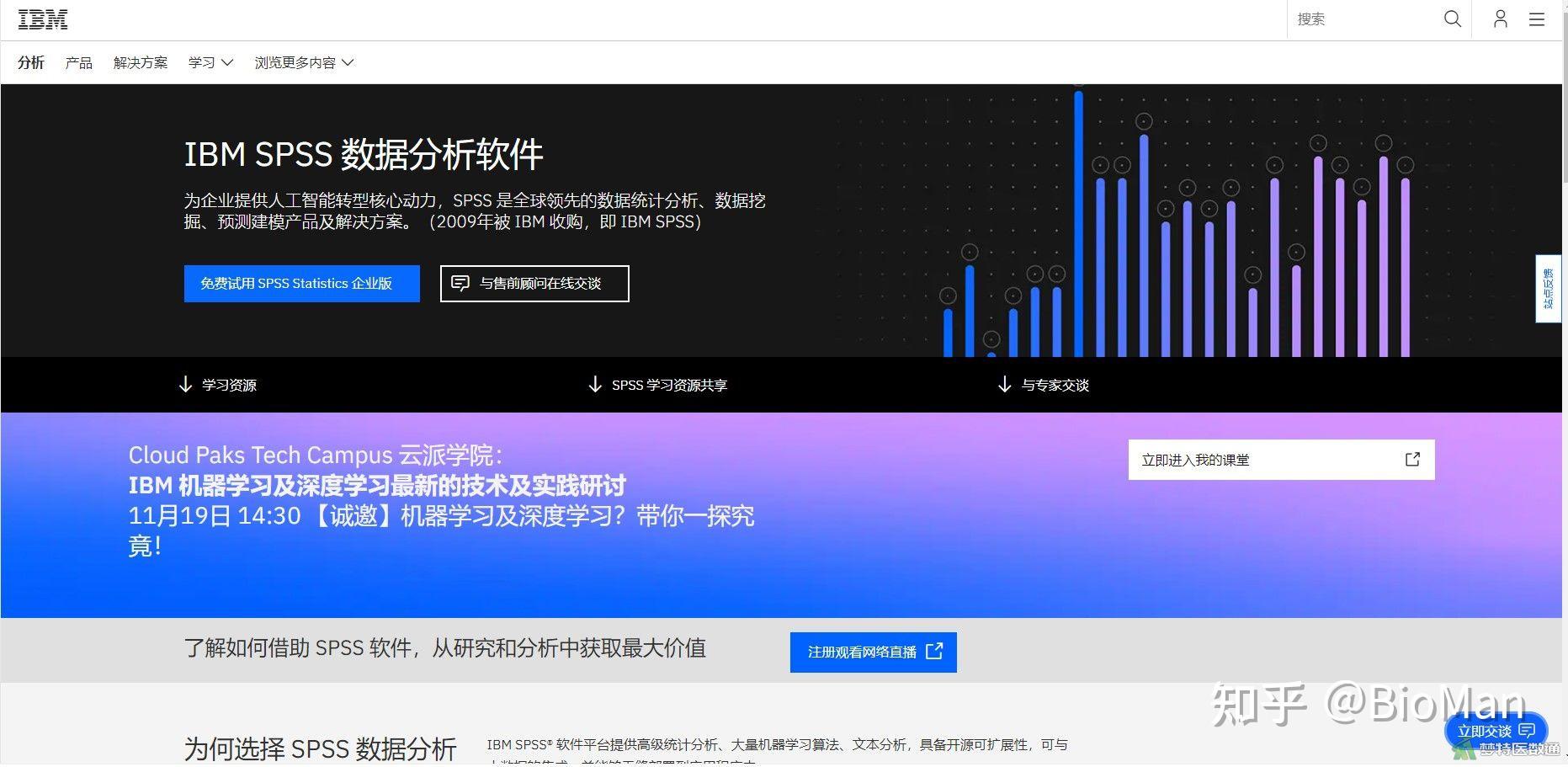
Task: Click the Cloud Paks Tech Campus 云派学院 text
Action: [x=316, y=455]
